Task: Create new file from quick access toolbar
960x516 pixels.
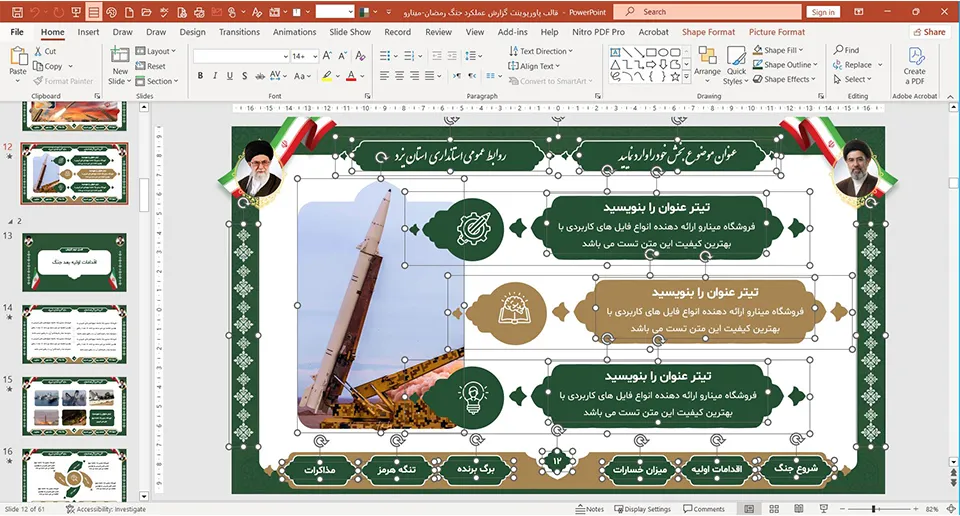Action: click(129, 12)
